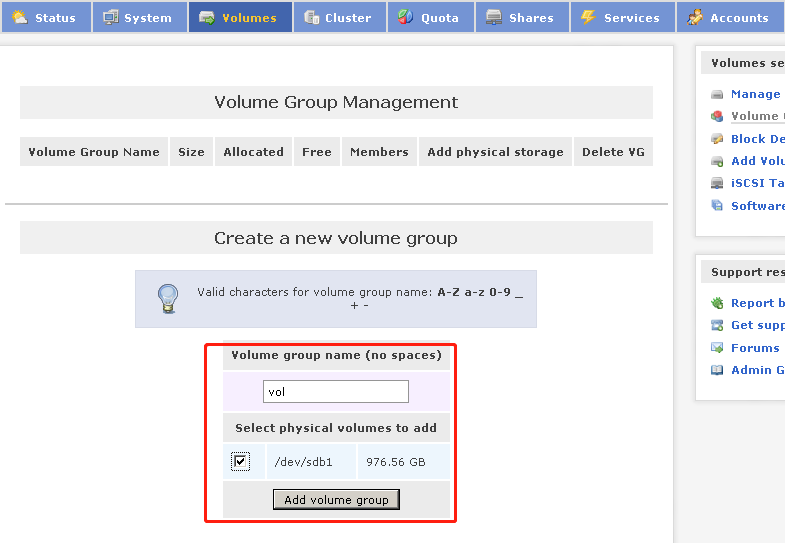Image resolution: width=785 pixels, height=543 pixels.
Task: Uncheck the /dev/sdb1 physical volume checkbox
Action: (x=240, y=461)
